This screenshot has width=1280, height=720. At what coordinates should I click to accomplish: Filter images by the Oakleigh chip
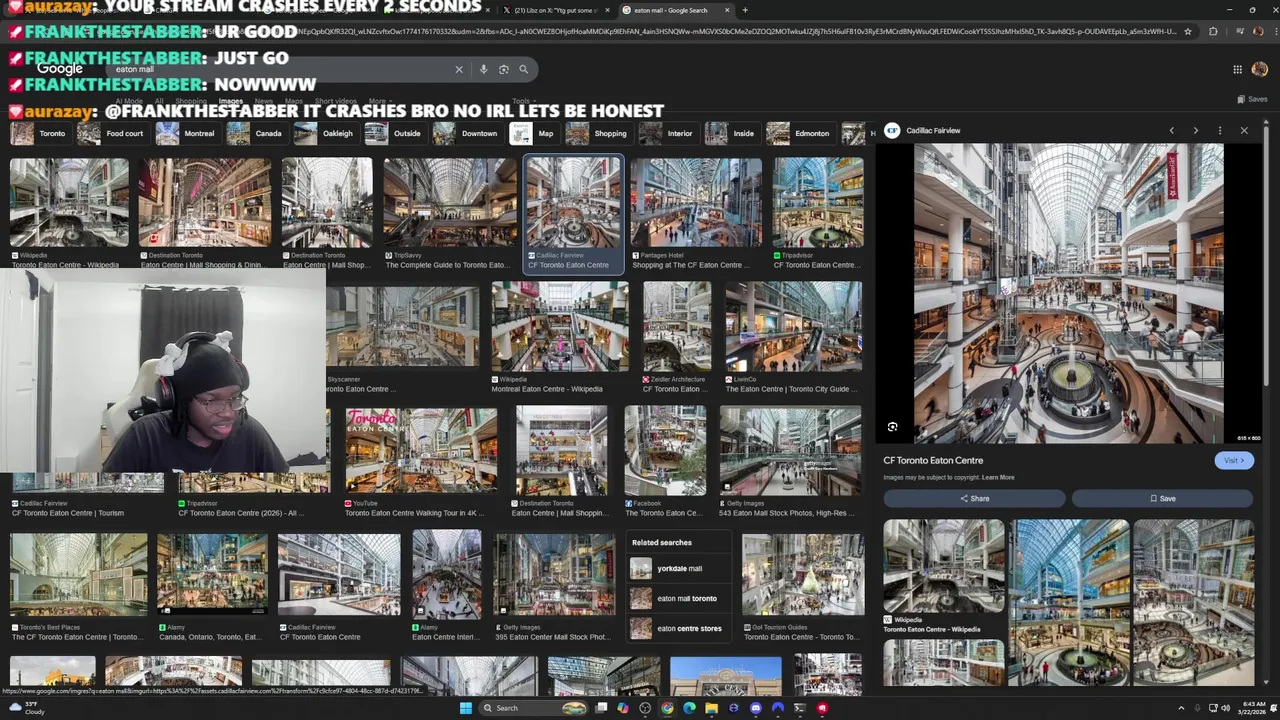click(x=325, y=133)
